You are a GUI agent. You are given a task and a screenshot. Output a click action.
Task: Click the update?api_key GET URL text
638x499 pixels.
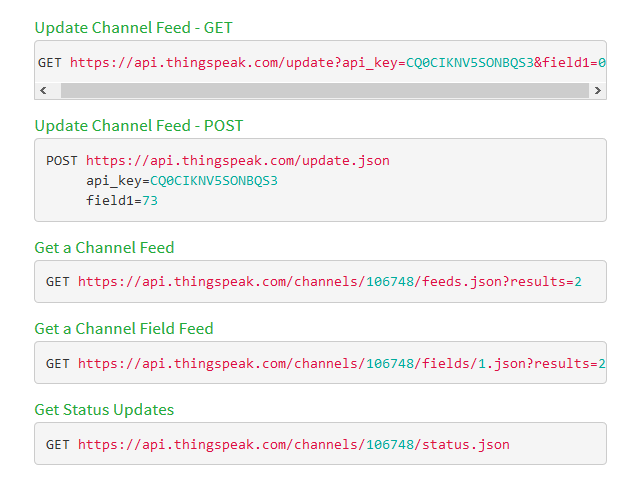338,63
